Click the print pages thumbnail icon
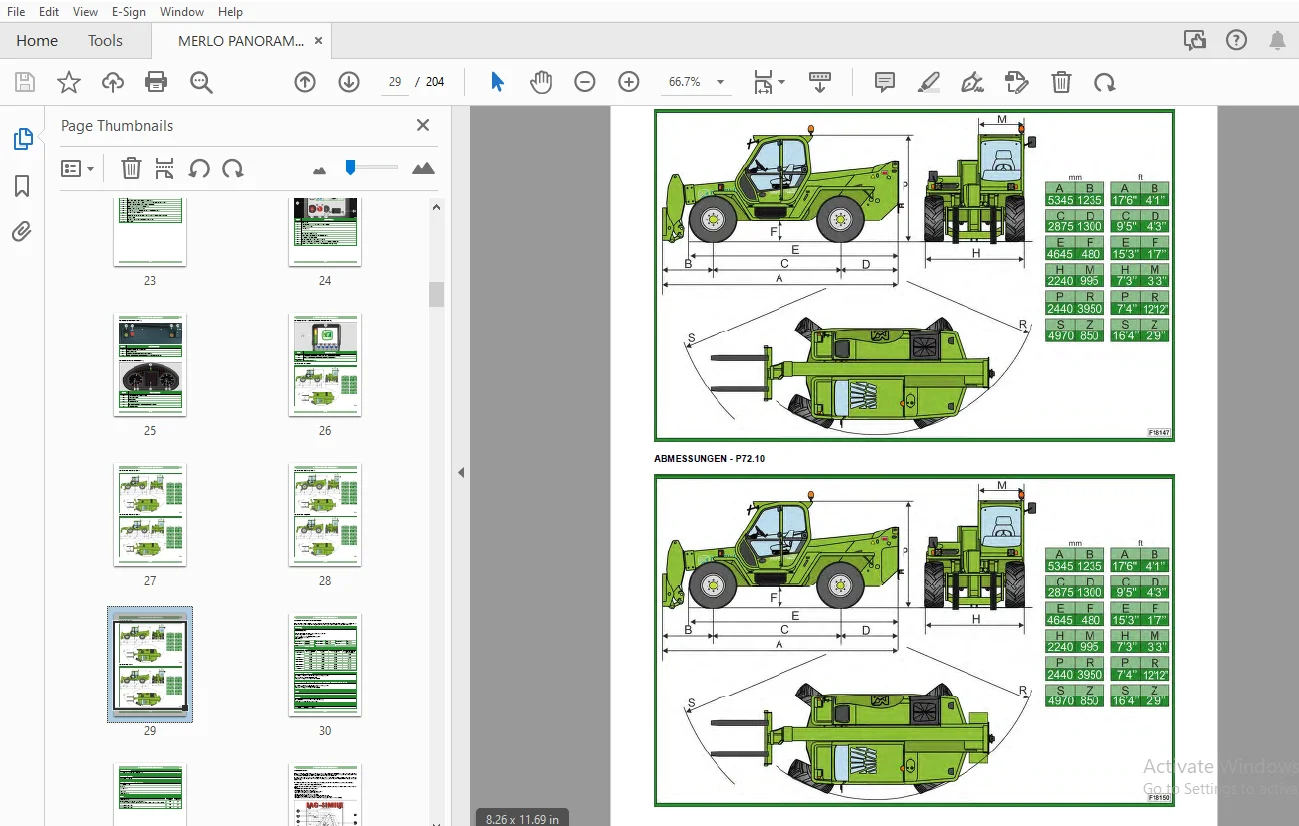 (165, 169)
